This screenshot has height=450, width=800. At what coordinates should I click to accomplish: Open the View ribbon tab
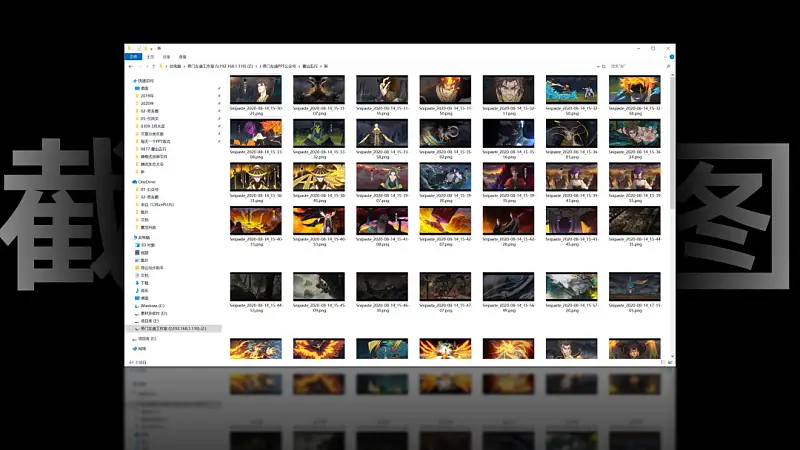[x=183, y=57]
